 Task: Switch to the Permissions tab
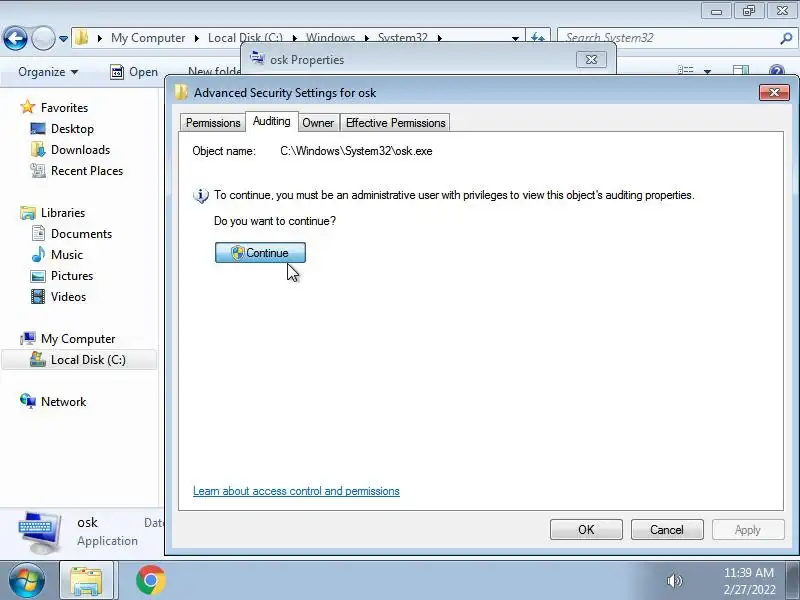(x=213, y=123)
